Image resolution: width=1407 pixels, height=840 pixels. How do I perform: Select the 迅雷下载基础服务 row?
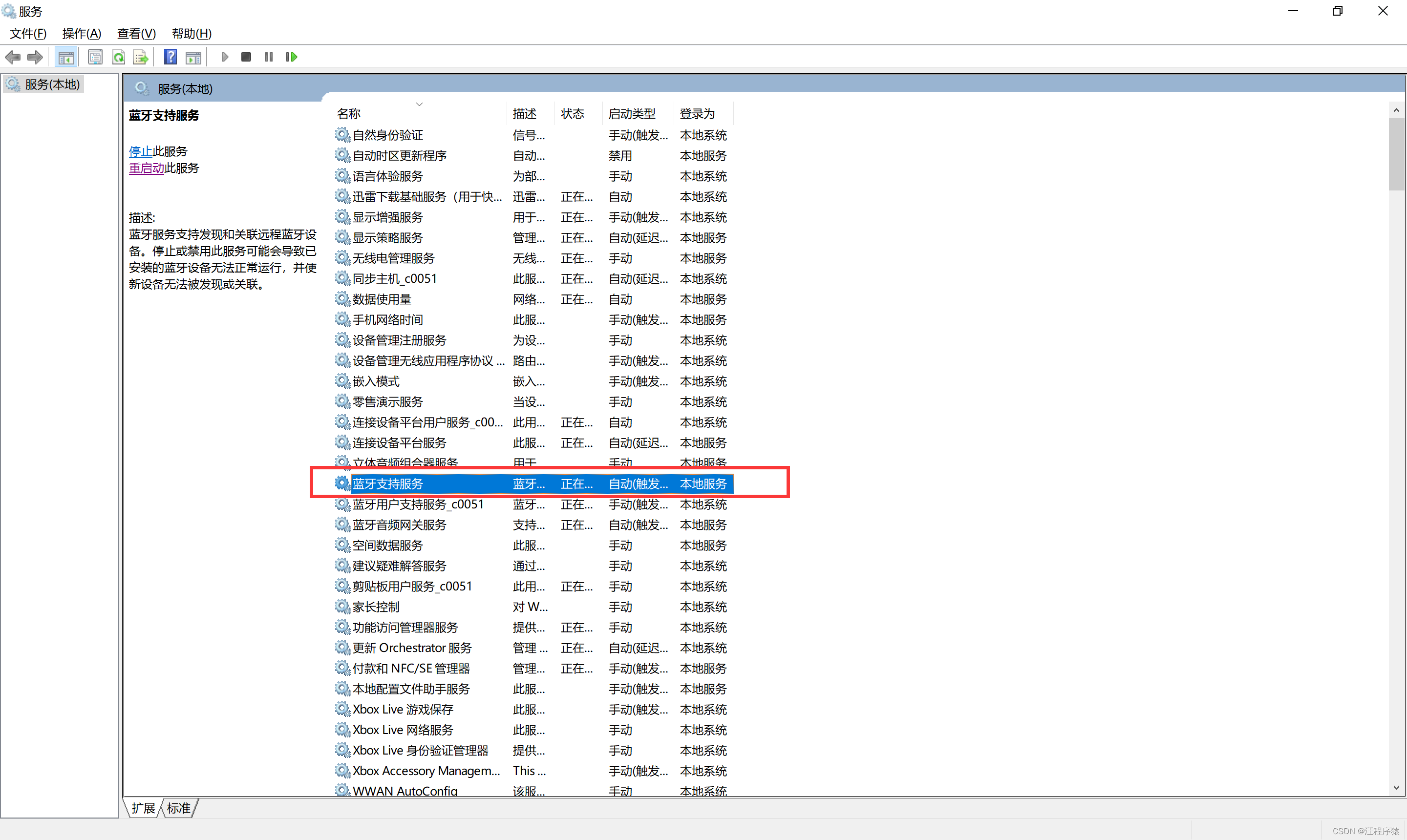tap(533, 196)
